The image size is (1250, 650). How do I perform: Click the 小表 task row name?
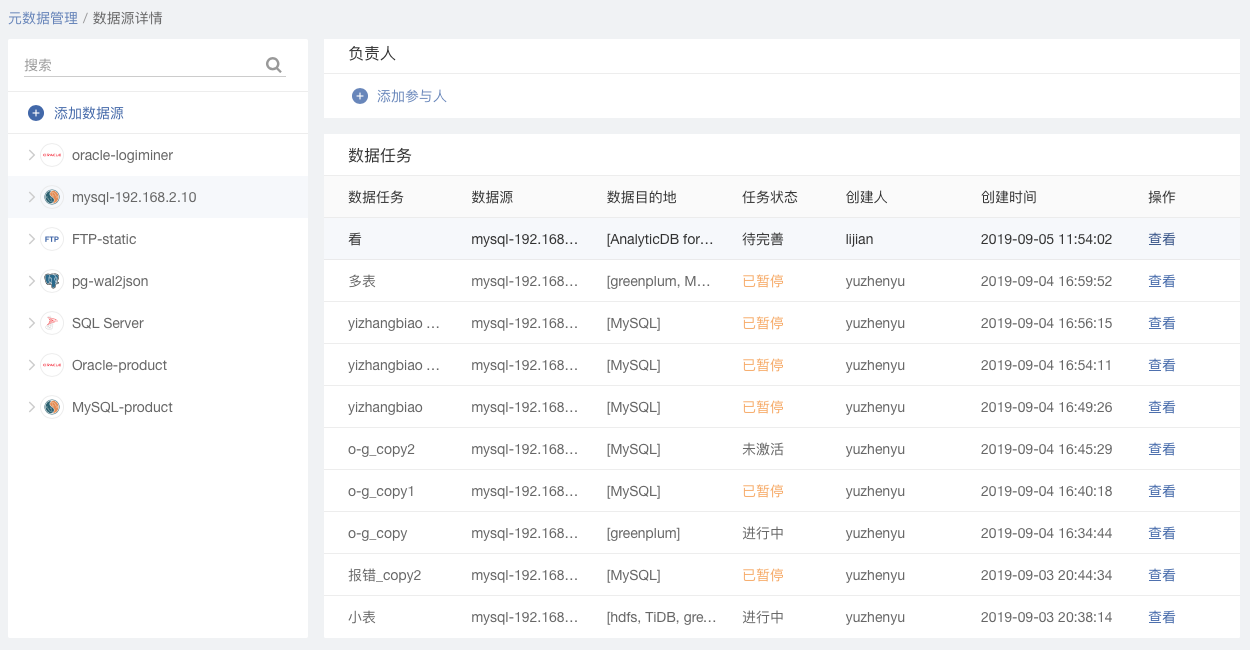(362, 617)
